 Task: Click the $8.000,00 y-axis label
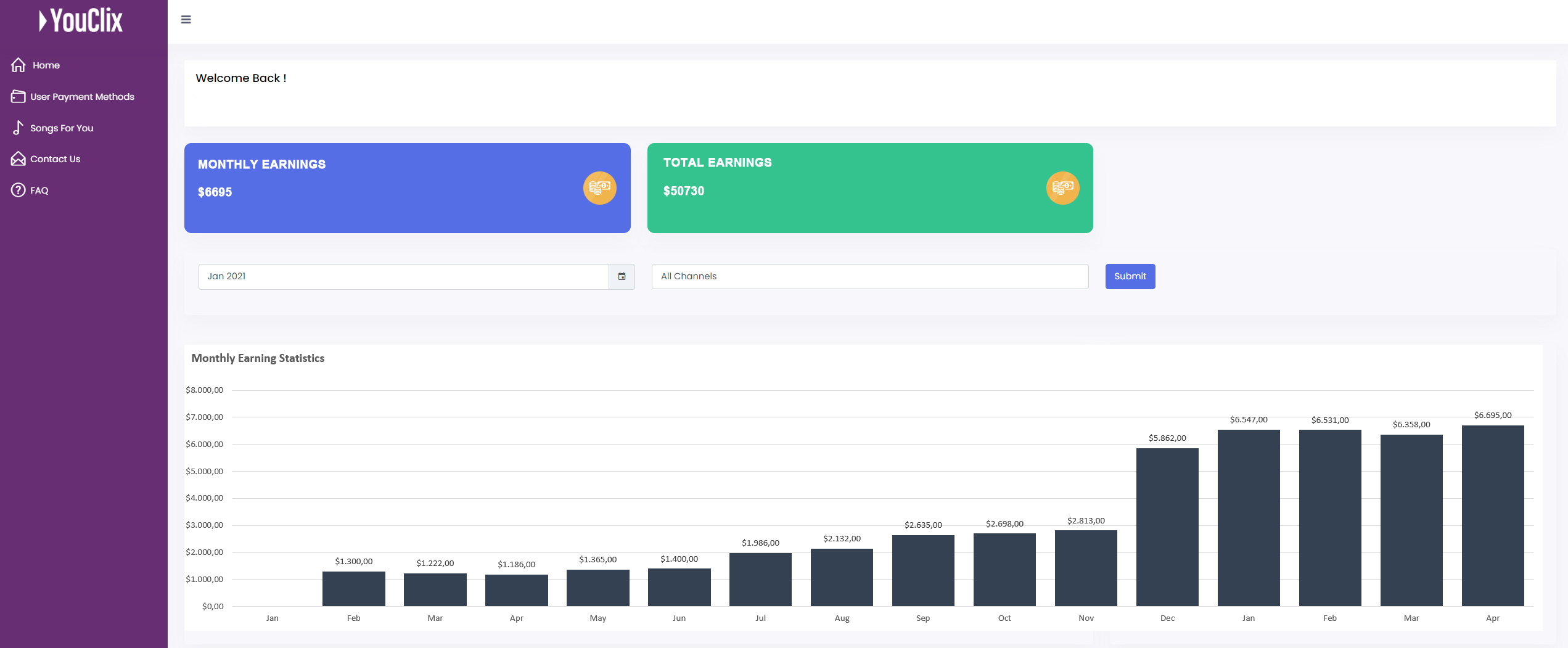[x=204, y=390]
